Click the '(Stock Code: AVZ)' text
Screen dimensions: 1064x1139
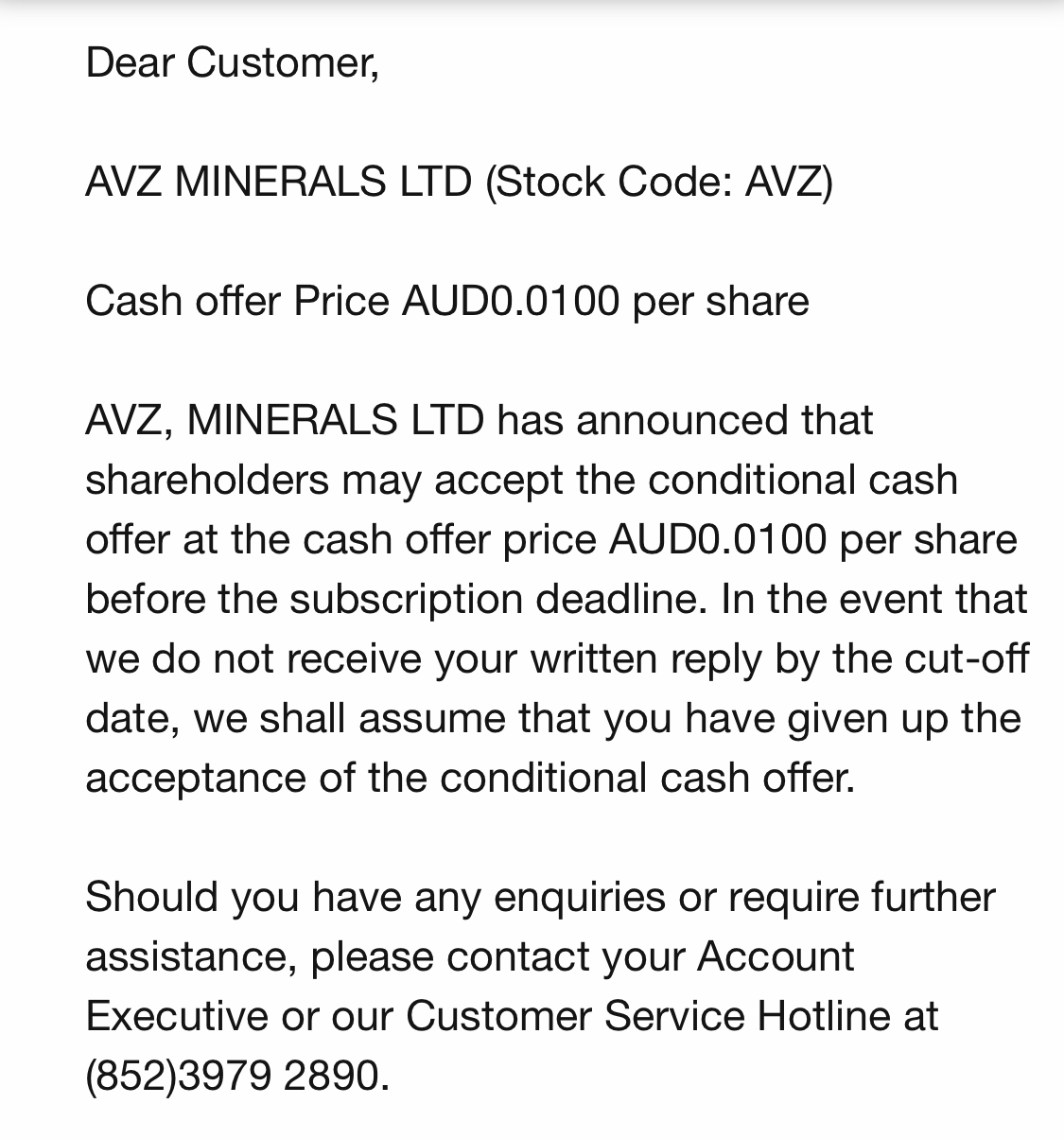pos(659,181)
